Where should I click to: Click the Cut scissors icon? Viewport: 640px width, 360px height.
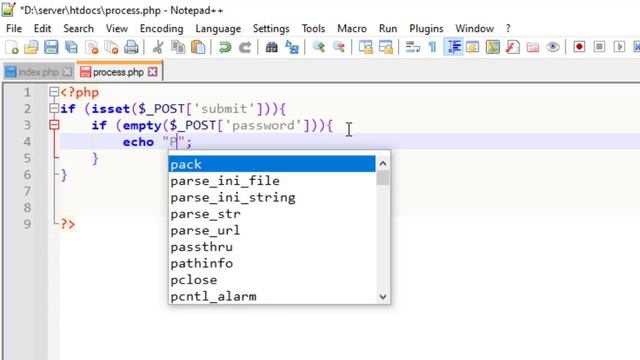click(158, 47)
